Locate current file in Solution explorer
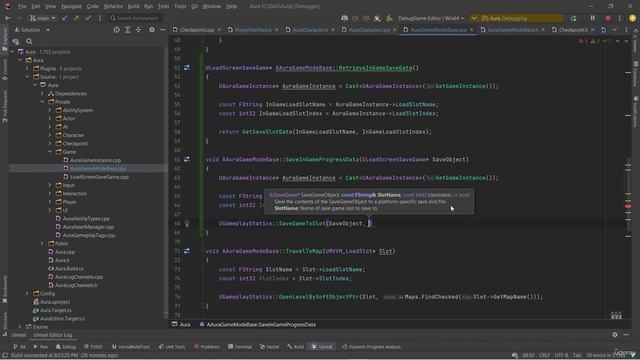Viewport: 640px width, 360px height. point(117,30)
